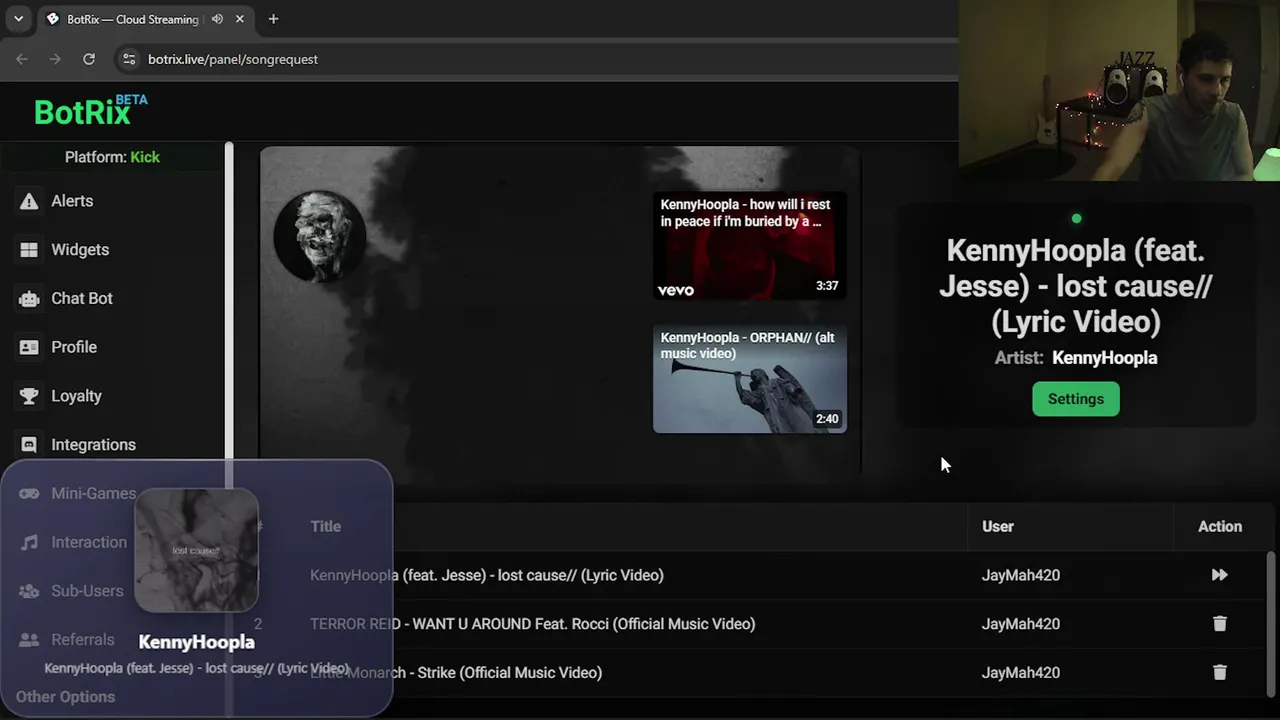Open a new browser tab
This screenshot has height=720, width=1280.
coord(273,19)
